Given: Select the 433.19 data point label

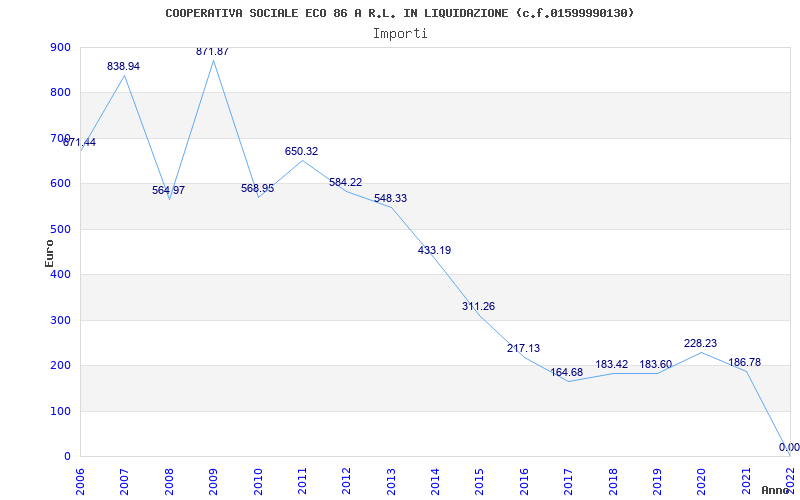Looking at the screenshot, I should [434, 250].
